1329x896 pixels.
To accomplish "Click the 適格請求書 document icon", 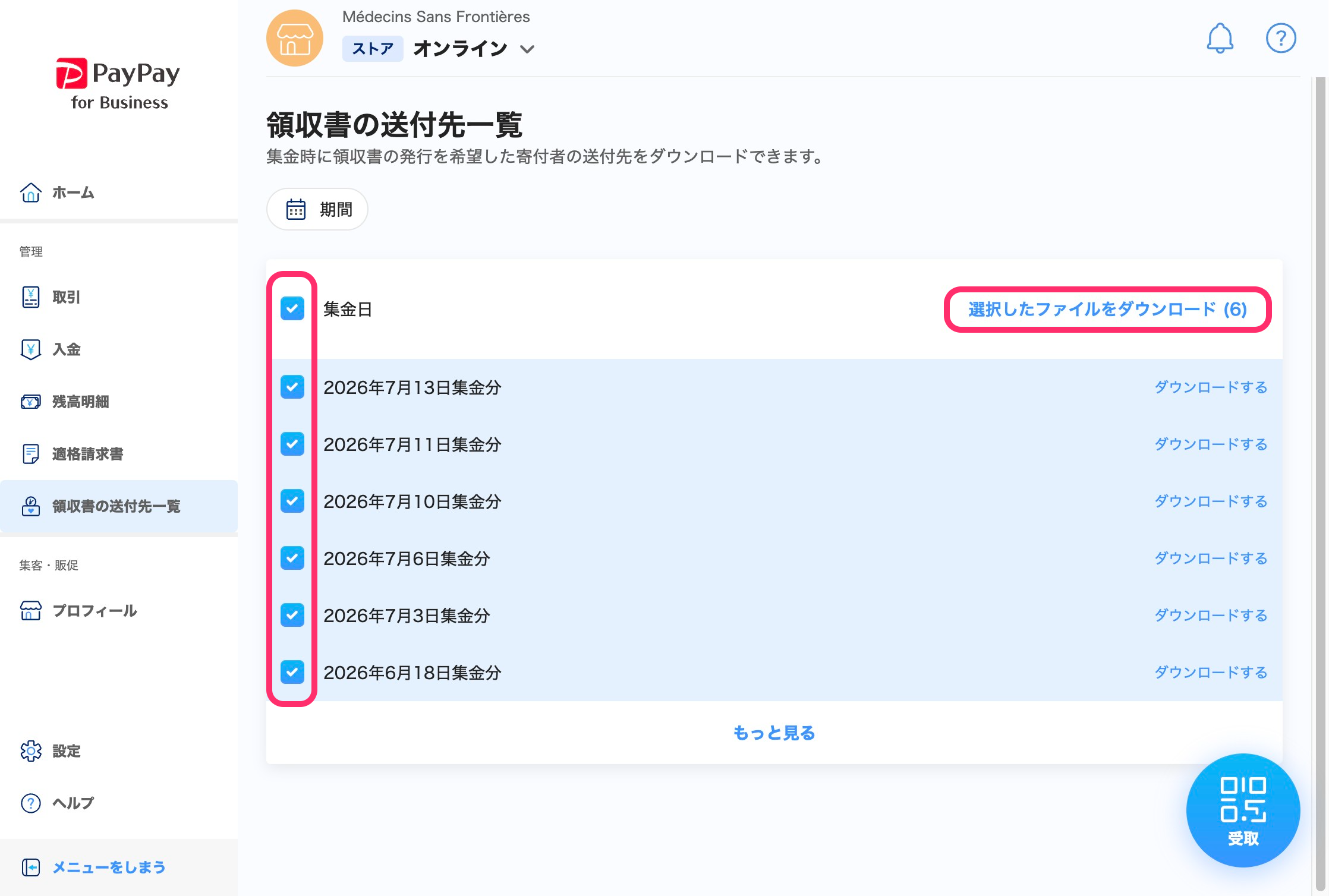I will tap(31, 454).
